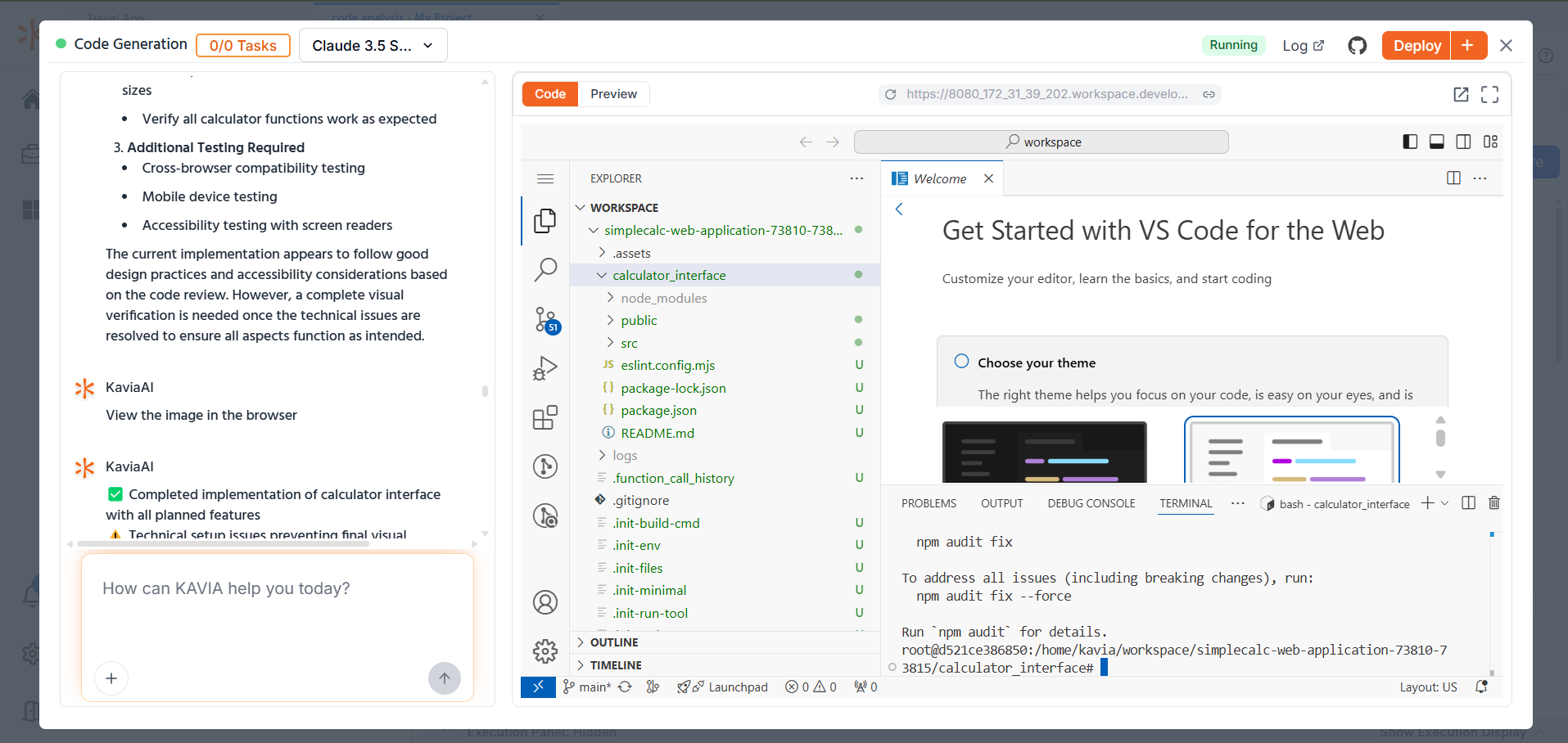Open the Log link
The width and height of the screenshot is (1568, 743).
click(x=1303, y=46)
